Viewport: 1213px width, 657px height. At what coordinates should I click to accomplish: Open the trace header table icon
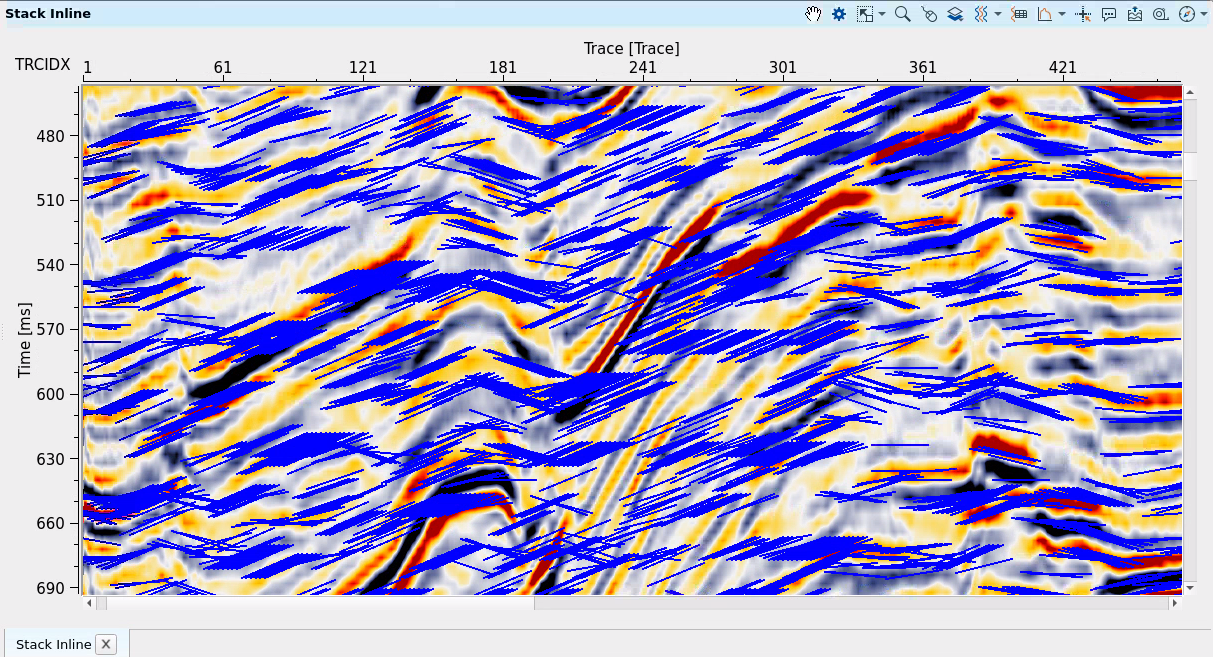(x=1019, y=14)
